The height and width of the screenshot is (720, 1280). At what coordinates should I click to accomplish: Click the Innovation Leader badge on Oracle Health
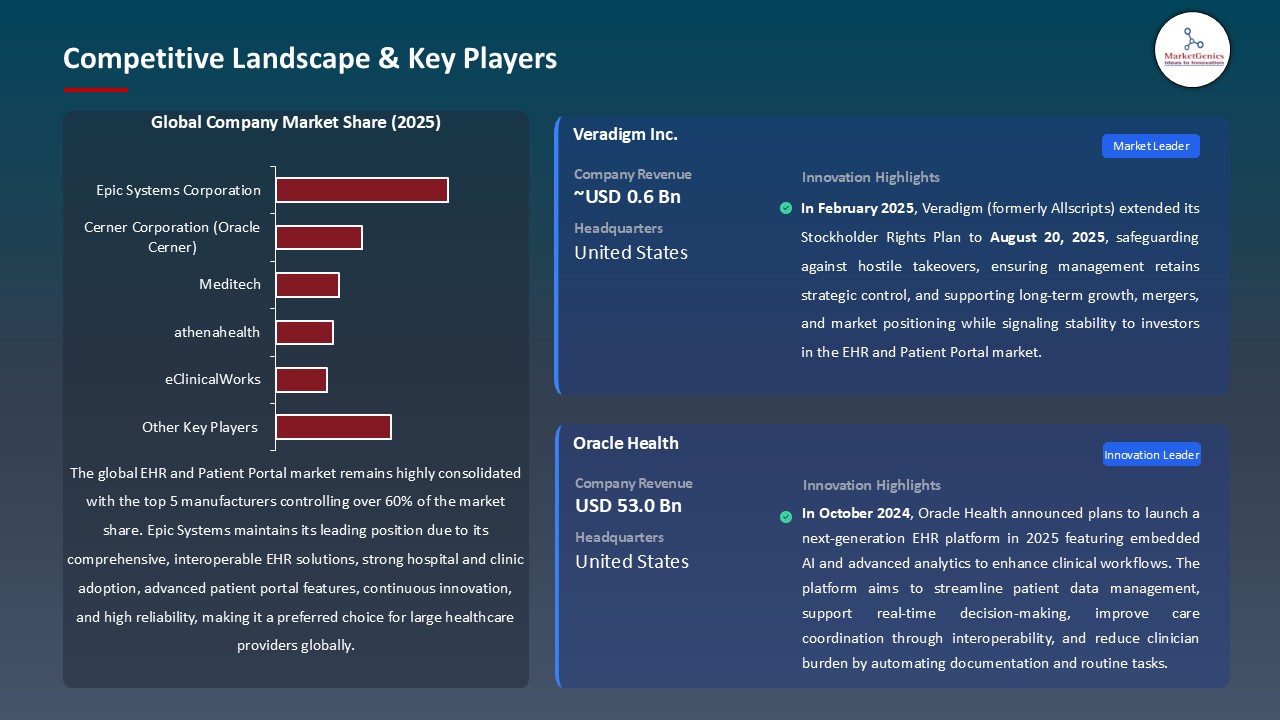click(1151, 454)
